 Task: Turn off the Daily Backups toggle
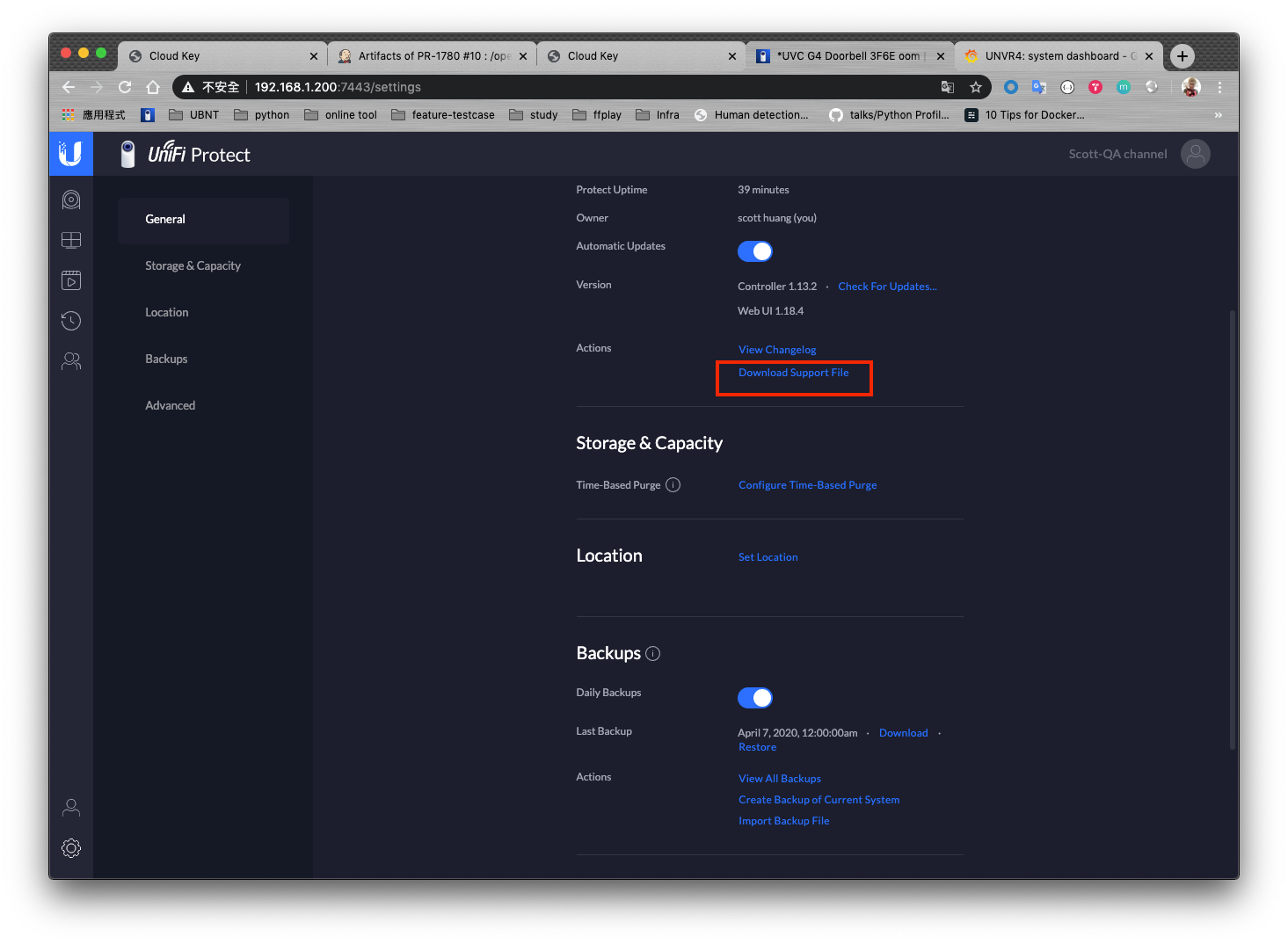(755, 698)
